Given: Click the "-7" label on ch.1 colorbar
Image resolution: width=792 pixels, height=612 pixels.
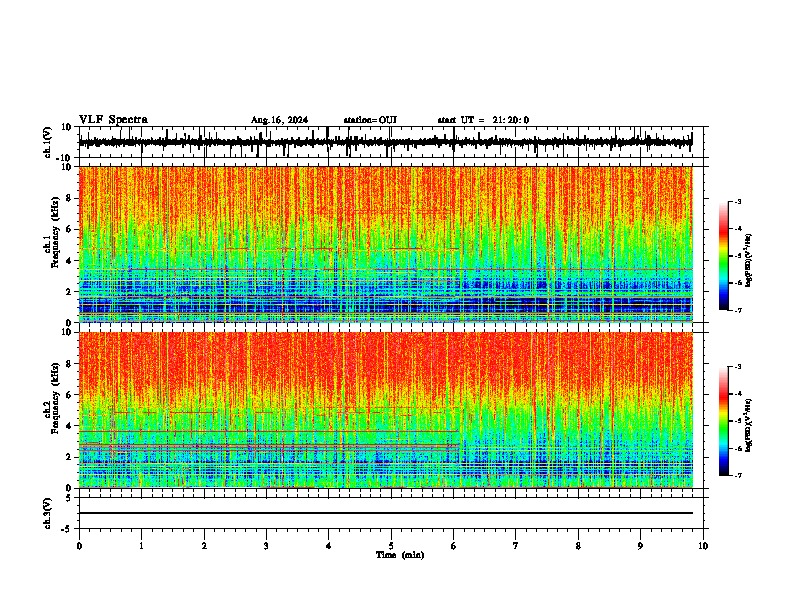Looking at the screenshot, I should 738,310.
